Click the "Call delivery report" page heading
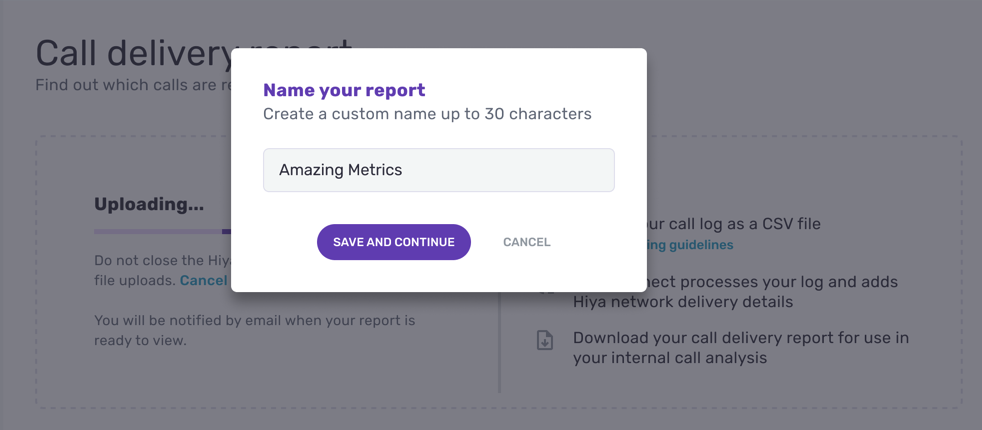This screenshot has height=430, width=982. pyautogui.click(x=132, y=55)
